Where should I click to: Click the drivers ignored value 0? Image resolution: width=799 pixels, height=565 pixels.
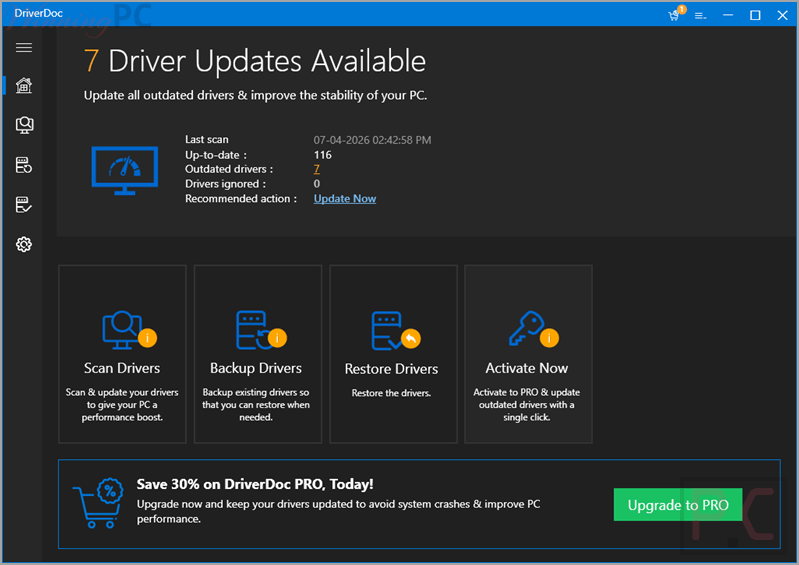316,184
